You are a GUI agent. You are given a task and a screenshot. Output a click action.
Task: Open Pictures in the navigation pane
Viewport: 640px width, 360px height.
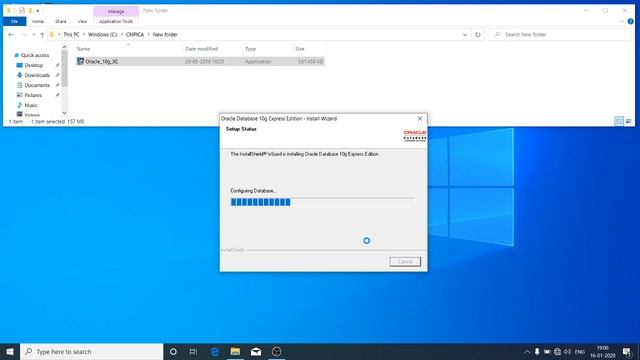[x=33, y=95]
